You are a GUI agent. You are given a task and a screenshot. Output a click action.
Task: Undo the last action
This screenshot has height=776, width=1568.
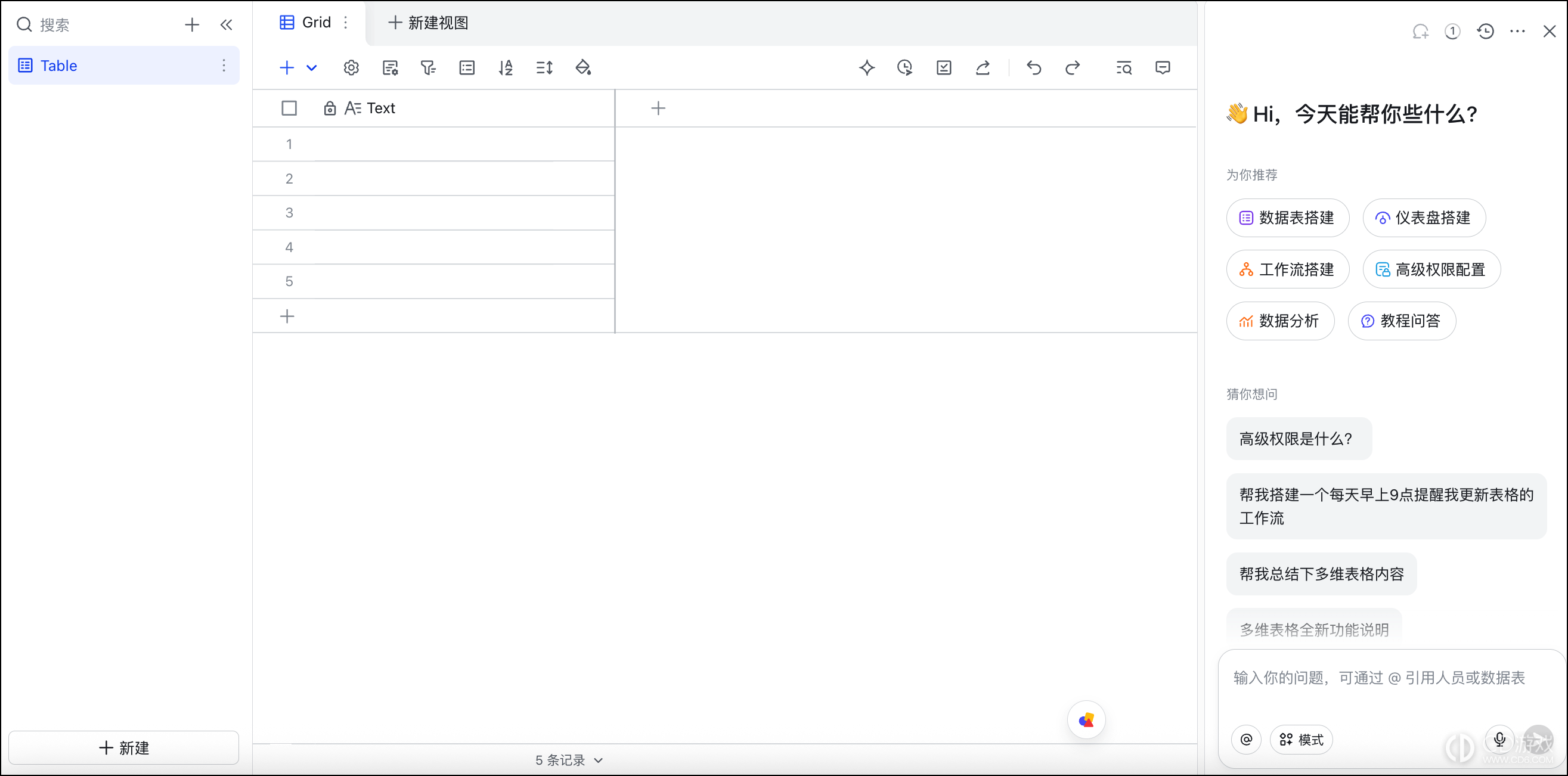1034,67
